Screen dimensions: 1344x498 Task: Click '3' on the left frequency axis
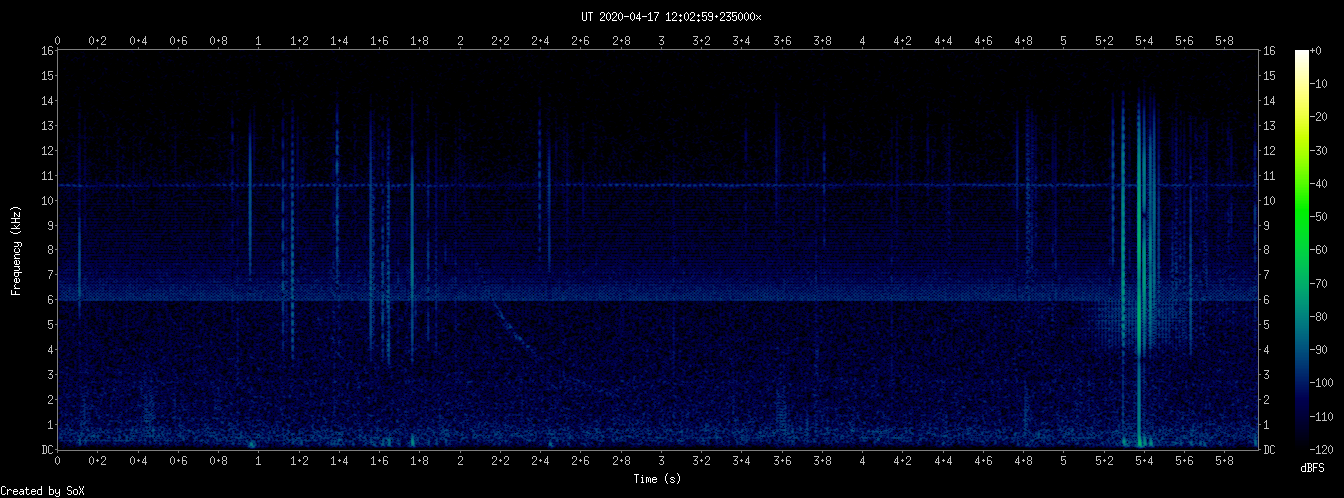[x=50, y=374]
